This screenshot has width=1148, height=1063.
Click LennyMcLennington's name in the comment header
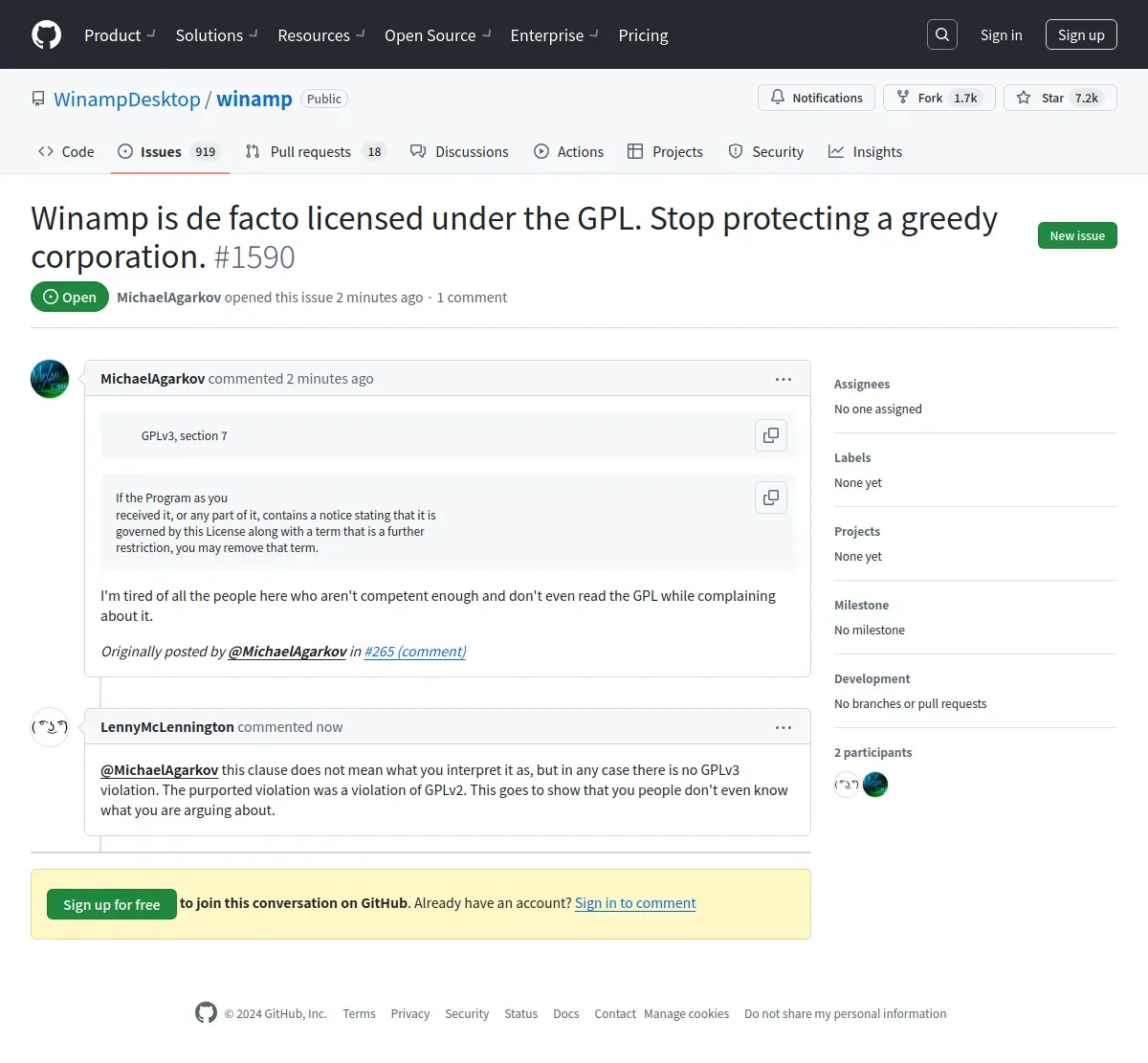[167, 727]
